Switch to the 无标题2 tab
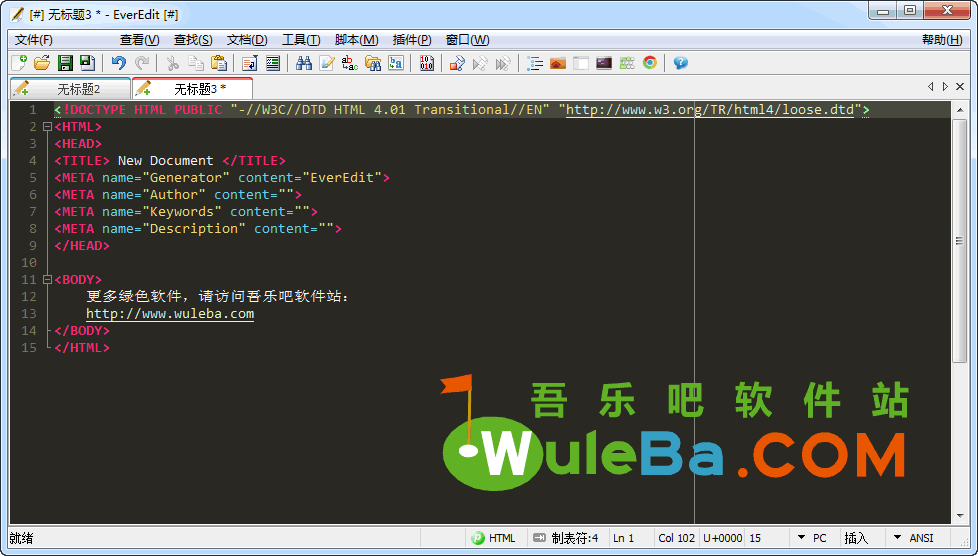This screenshot has height=556, width=978. 70,89
